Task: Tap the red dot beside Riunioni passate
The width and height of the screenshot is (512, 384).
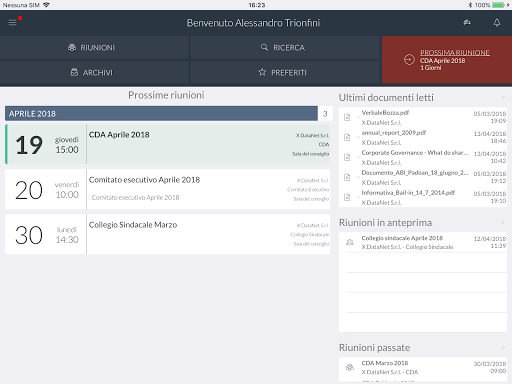Action: tap(503, 347)
